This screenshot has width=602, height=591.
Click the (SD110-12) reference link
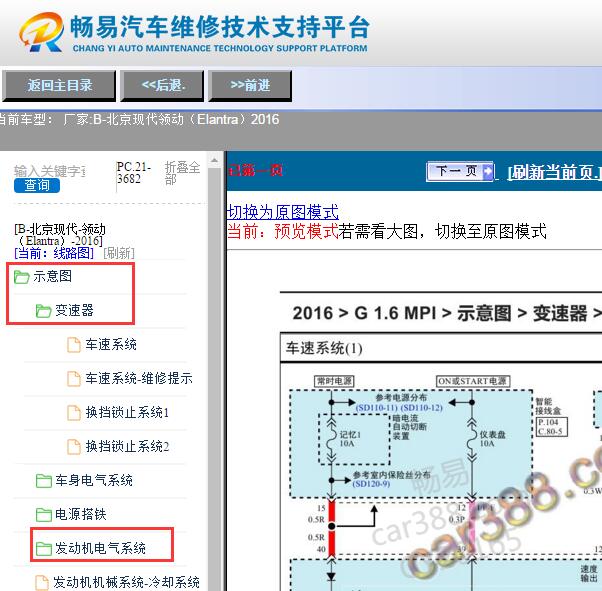point(422,408)
